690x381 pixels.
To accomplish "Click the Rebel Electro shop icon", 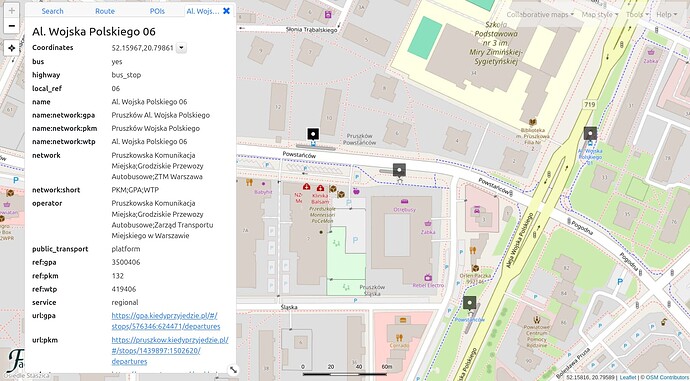I will click(428, 278).
